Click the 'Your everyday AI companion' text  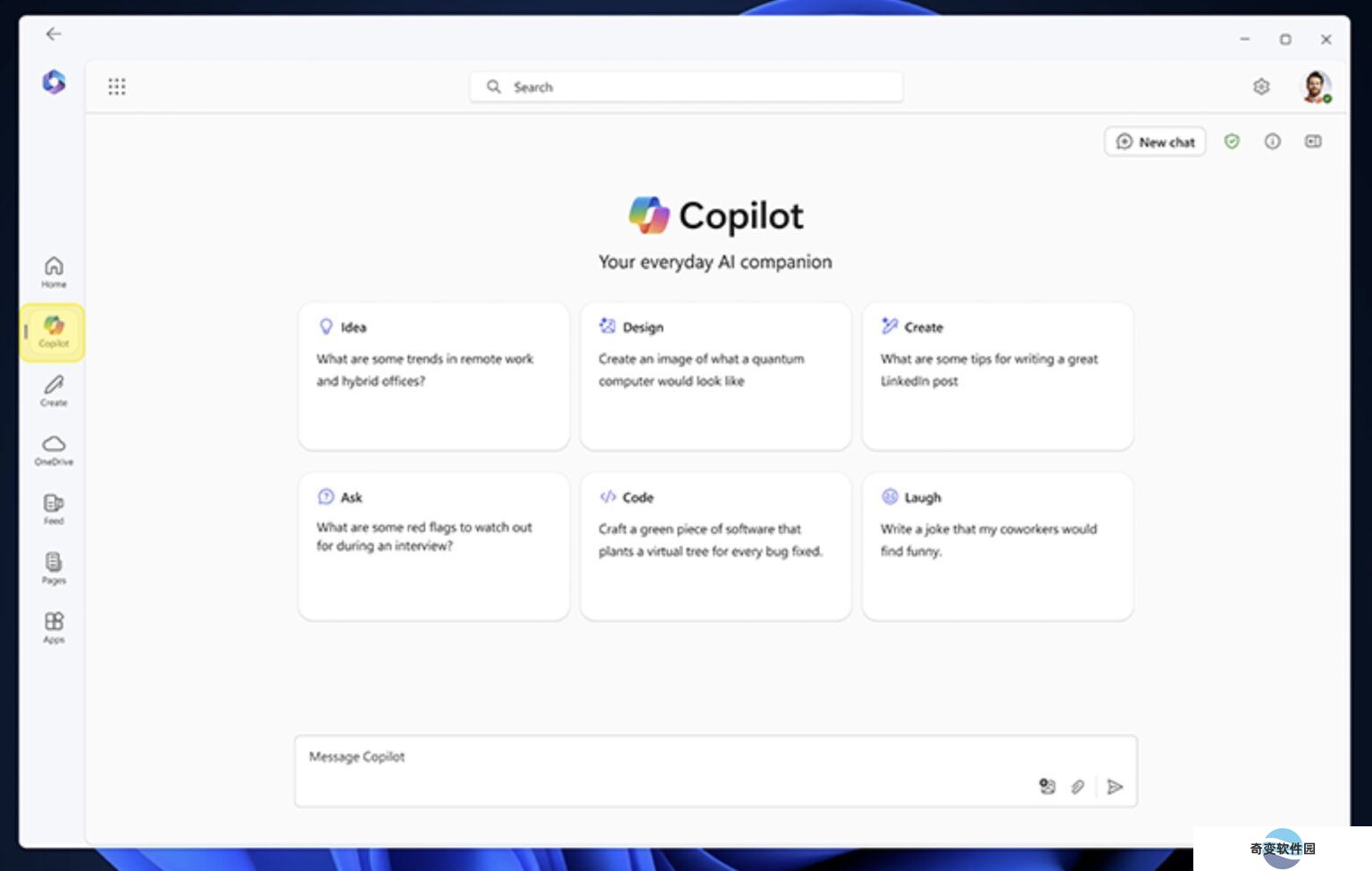[x=715, y=262]
